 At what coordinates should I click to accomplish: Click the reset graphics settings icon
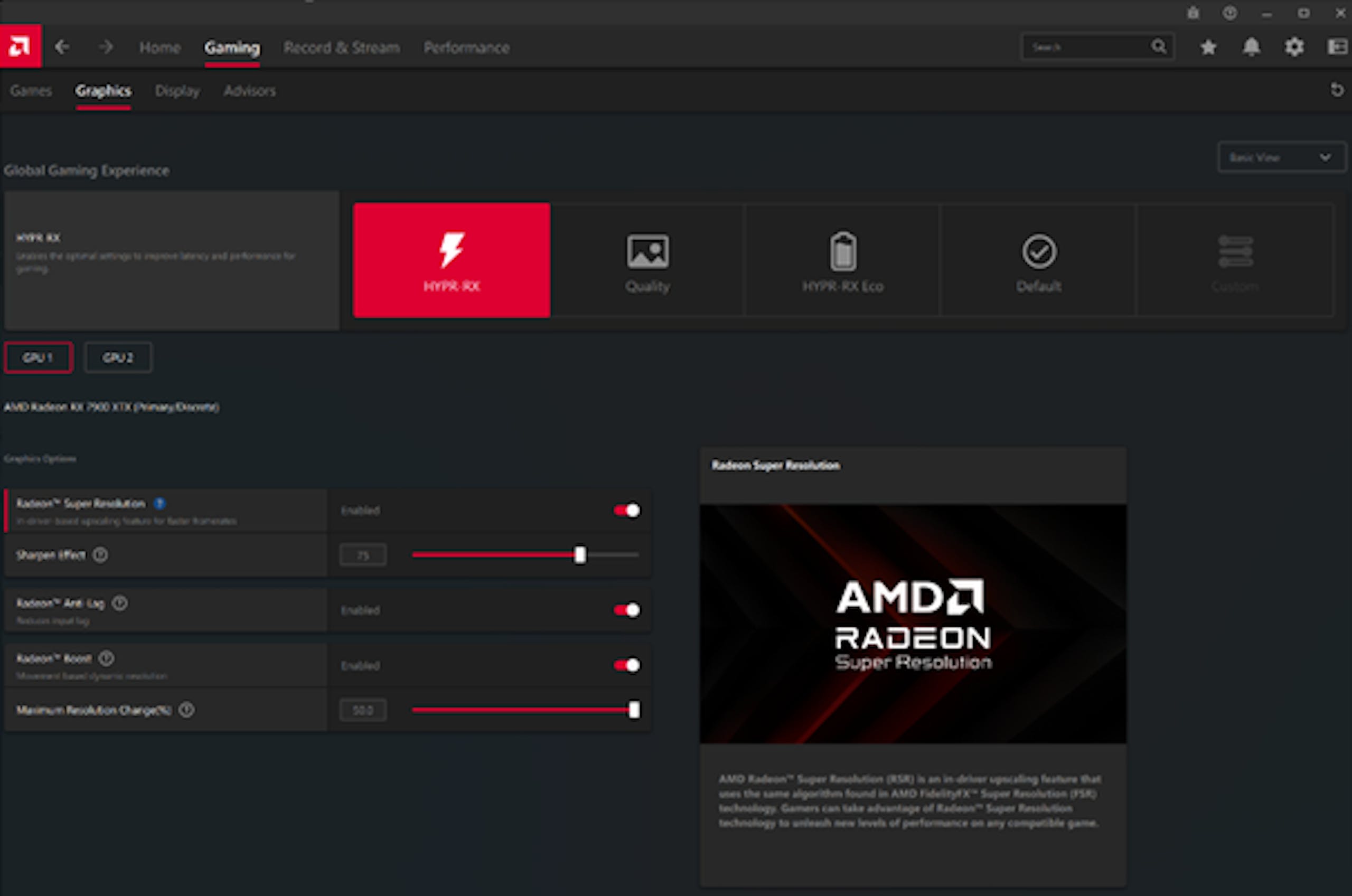(x=1337, y=90)
